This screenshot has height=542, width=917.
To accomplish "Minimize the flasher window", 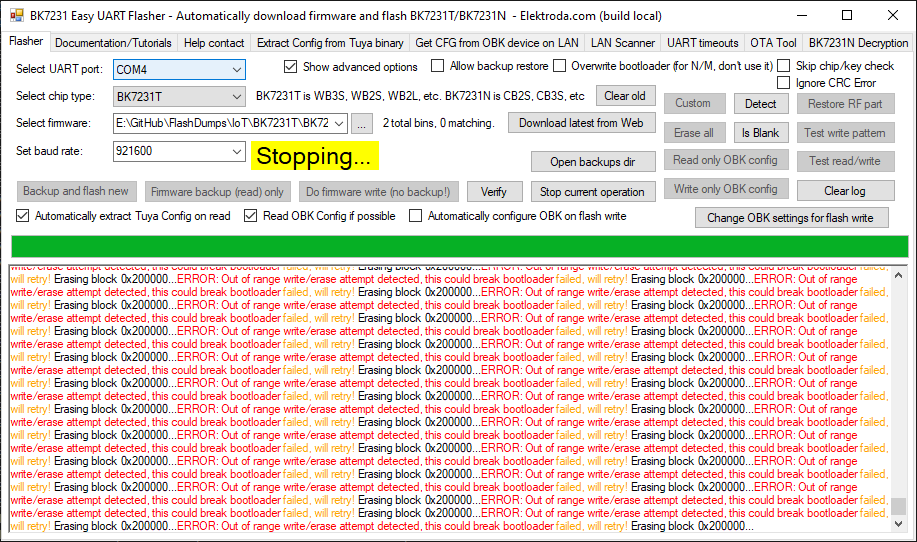I will click(x=802, y=16).
